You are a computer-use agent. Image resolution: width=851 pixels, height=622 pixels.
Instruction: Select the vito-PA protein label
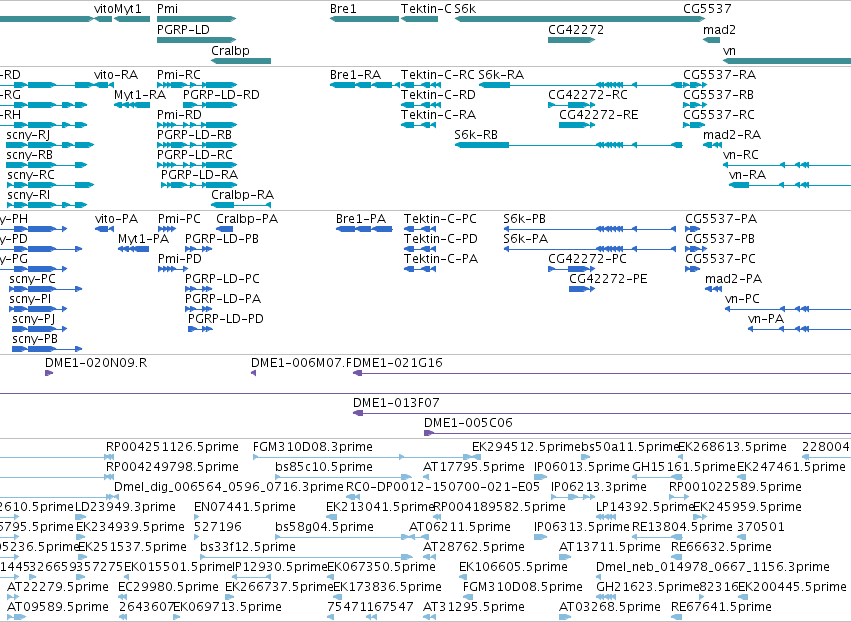pyautogui.click(x=116, y=219)
